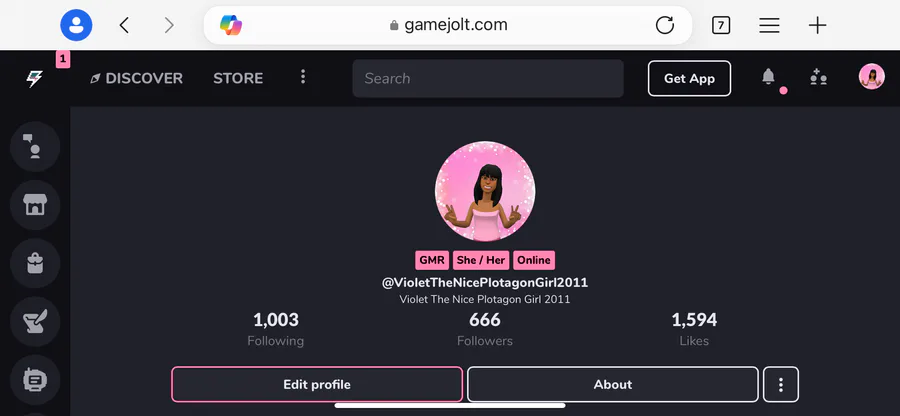Viewport: 900px width, 416px height.
Task: Go to the Discover tab
Action: pyautogui.click(x=137, y=79)
